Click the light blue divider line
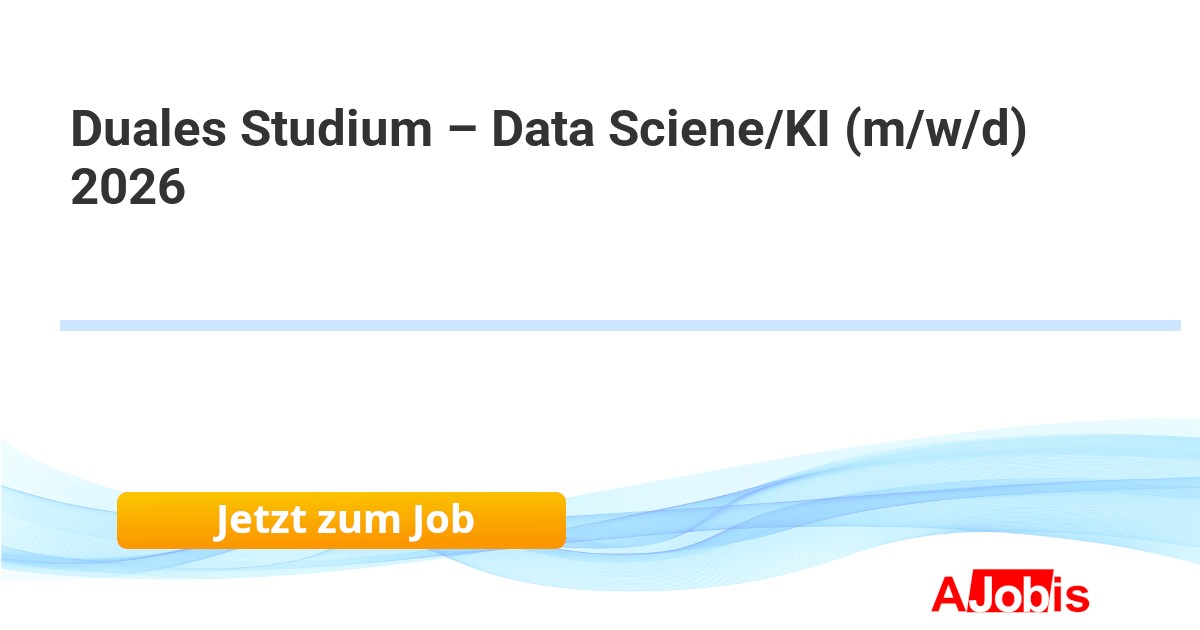This screenshot has height=630, width=1200. [620, 325]
